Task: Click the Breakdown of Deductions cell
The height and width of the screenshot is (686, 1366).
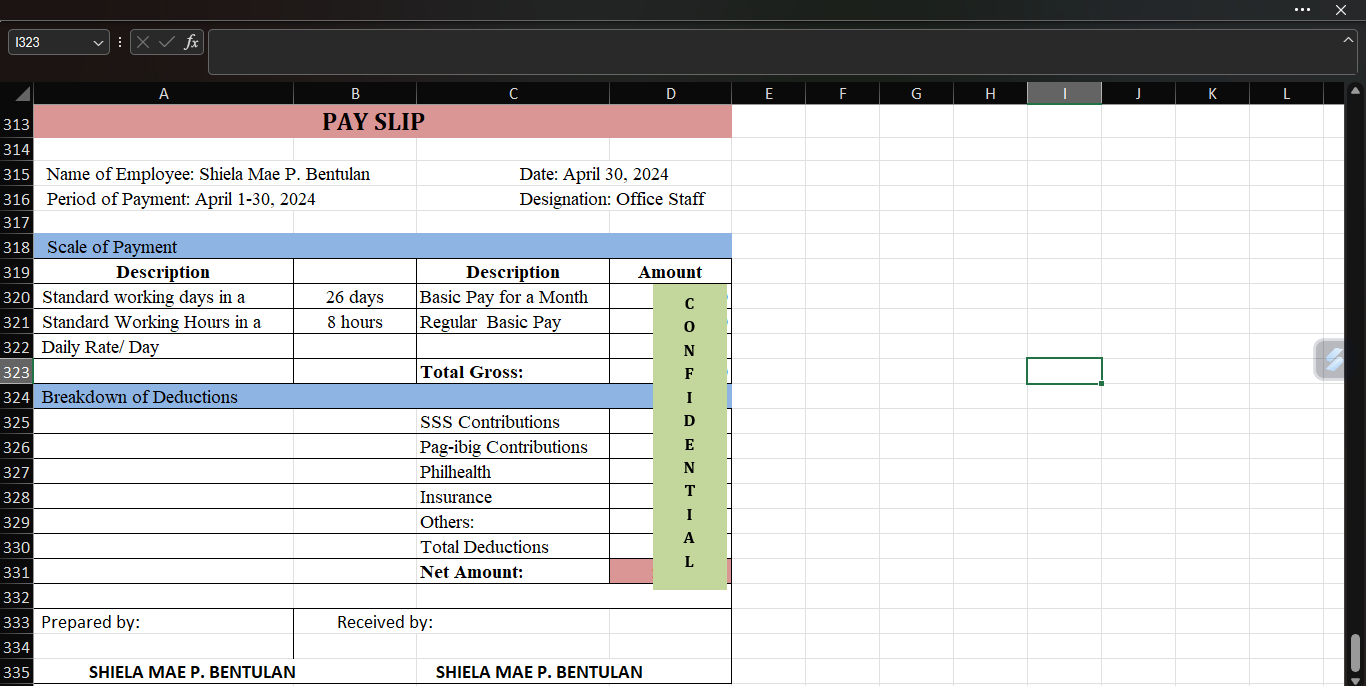Action: coord(343,397)
